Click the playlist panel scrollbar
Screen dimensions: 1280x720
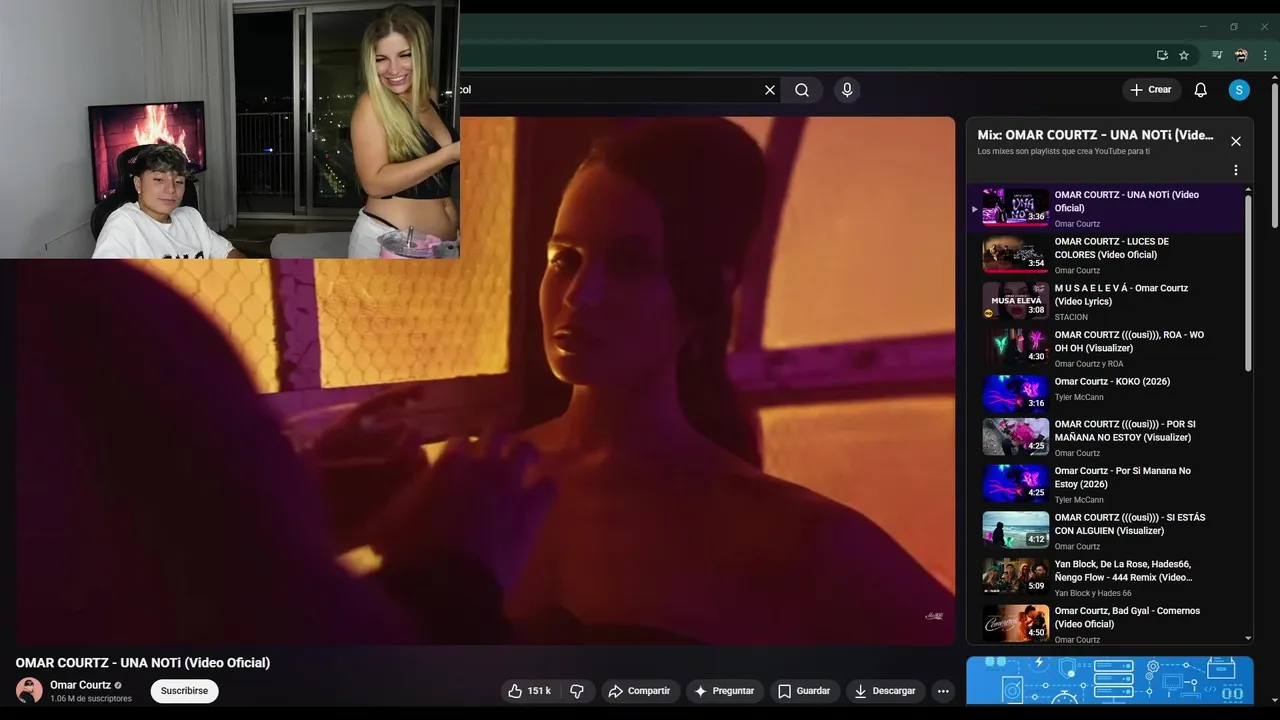(1248, 282)
